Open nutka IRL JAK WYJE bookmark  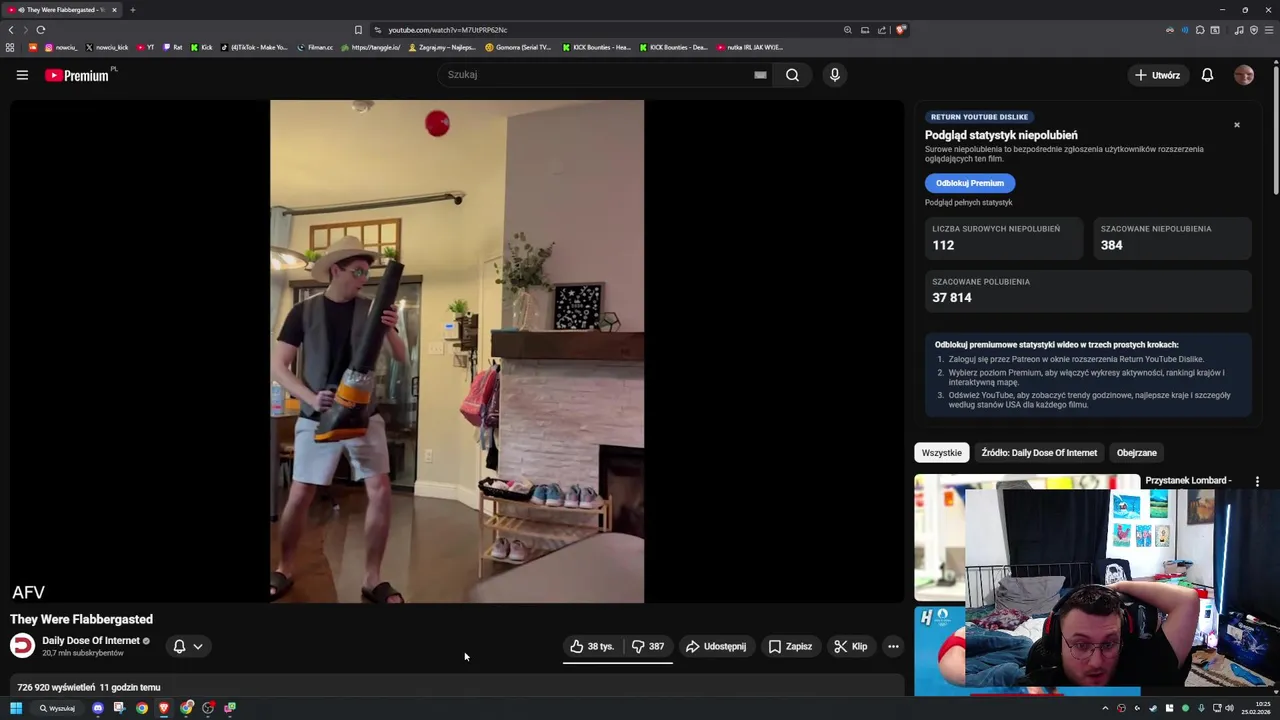(750, 47)
